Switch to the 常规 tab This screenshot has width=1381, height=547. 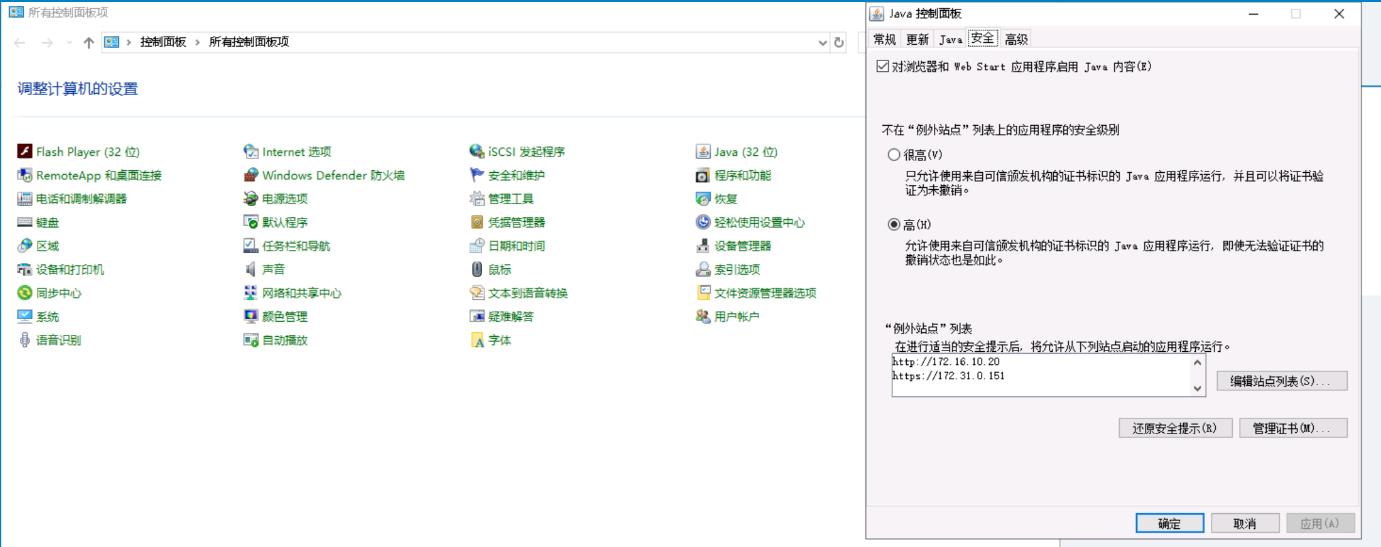[884, 39]
